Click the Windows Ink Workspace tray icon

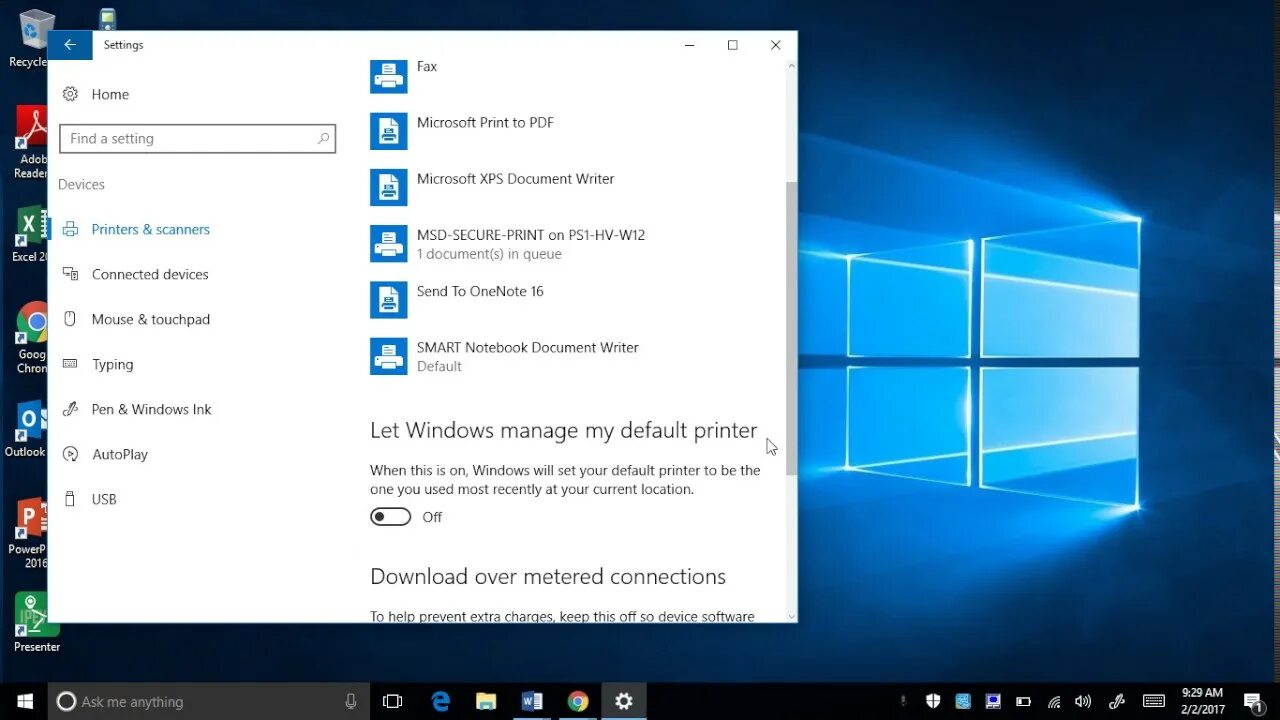pyautogui.click(x=1117, y=701)
